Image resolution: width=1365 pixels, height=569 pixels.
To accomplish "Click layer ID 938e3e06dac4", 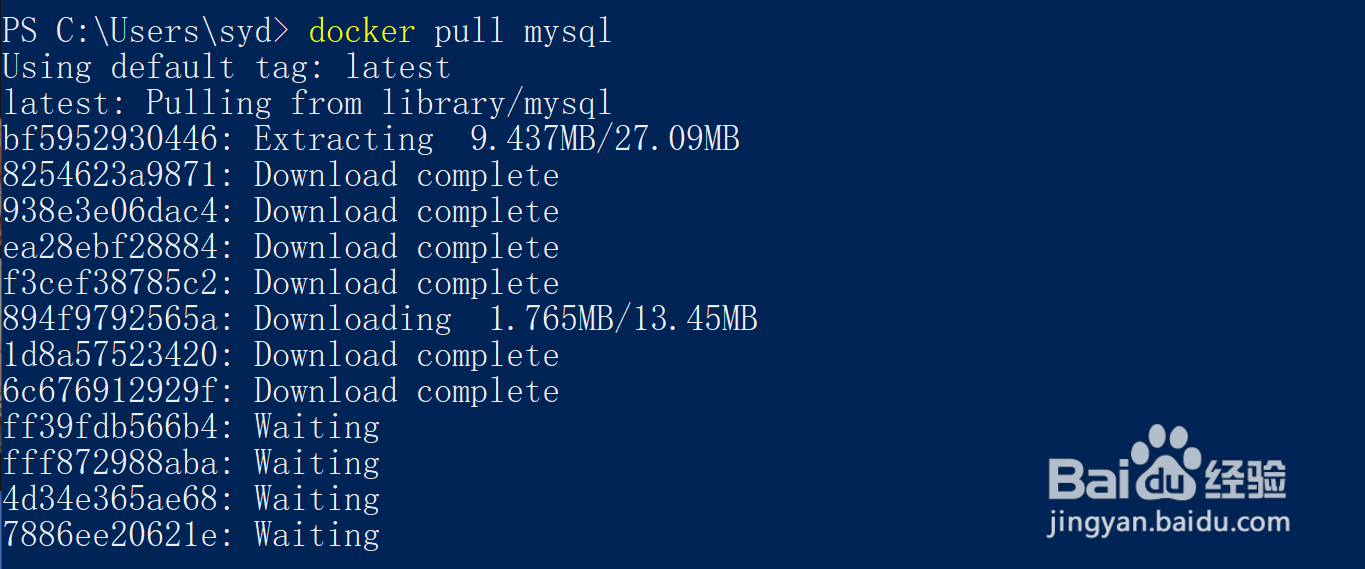I will (110, 211).
